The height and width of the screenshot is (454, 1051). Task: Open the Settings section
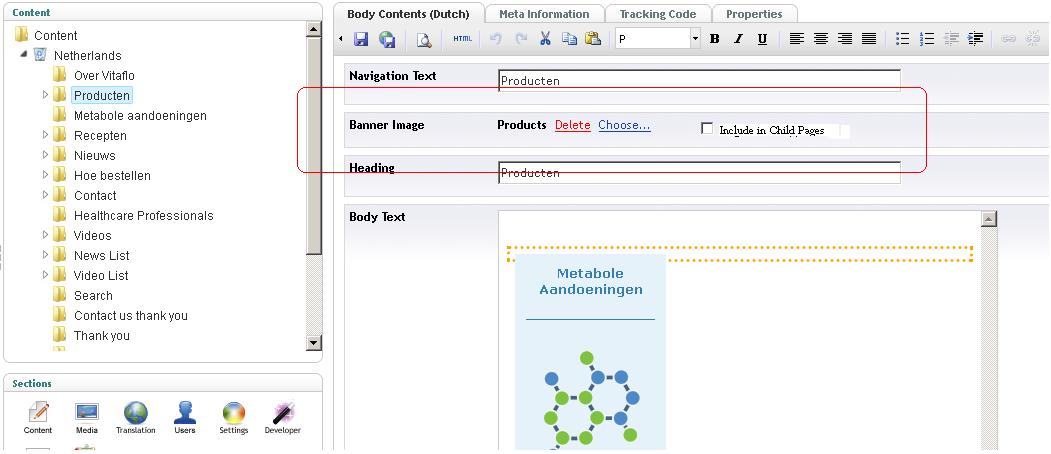(x=233, y=417)
